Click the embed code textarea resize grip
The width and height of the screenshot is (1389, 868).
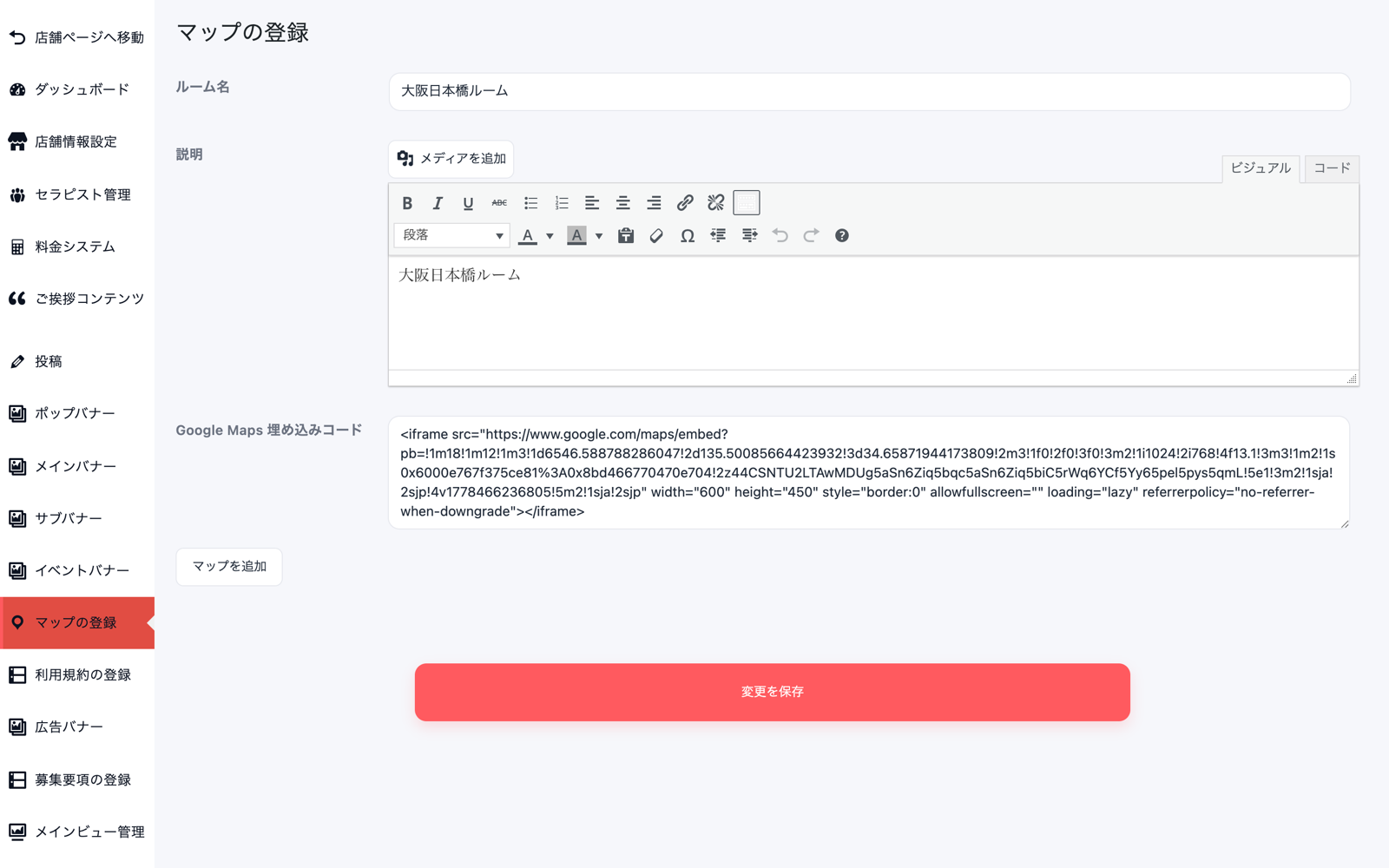pyautogui.click(x=1345, y=523)
